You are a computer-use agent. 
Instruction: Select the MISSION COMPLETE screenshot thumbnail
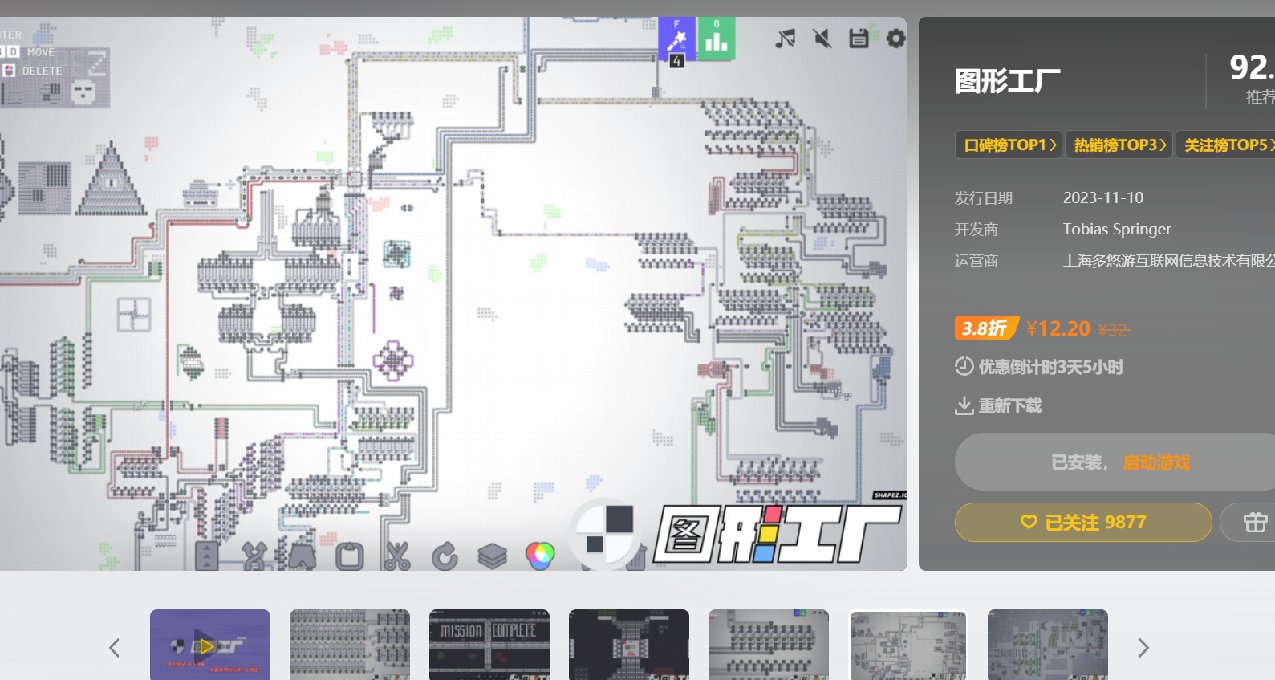point(489,644)
